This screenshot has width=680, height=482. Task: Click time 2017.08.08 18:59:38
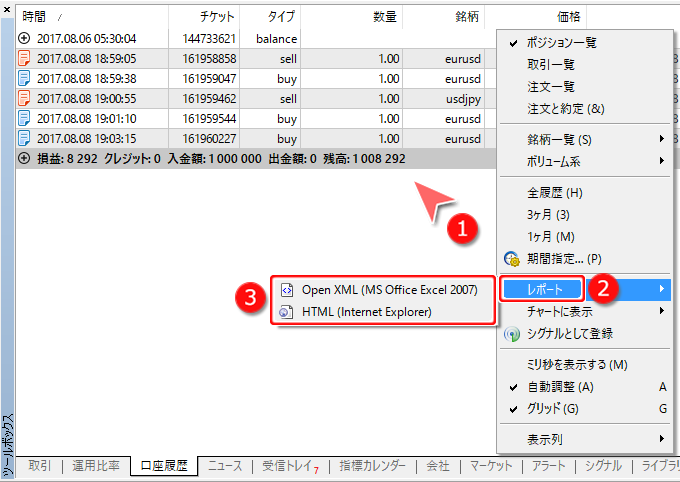(87, 79)
